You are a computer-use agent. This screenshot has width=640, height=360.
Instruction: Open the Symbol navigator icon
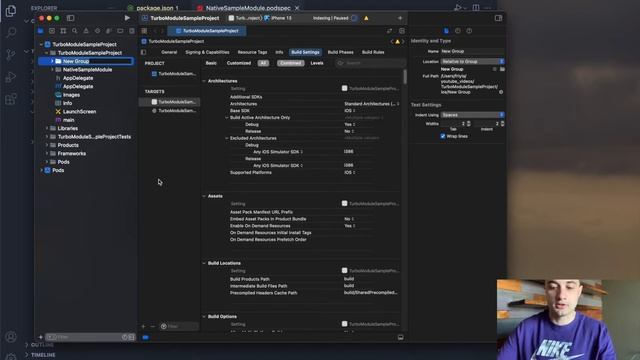click(63, 31)
